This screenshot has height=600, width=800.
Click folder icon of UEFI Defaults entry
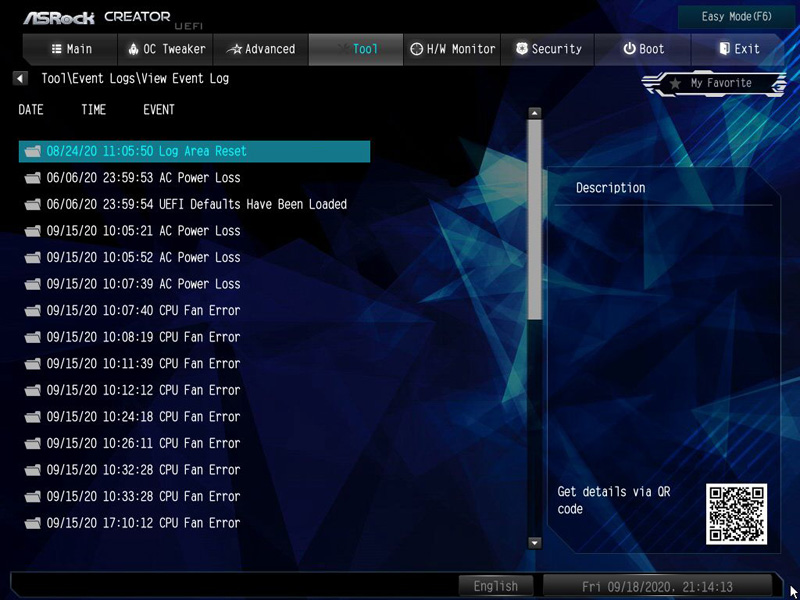coord(33,205)
